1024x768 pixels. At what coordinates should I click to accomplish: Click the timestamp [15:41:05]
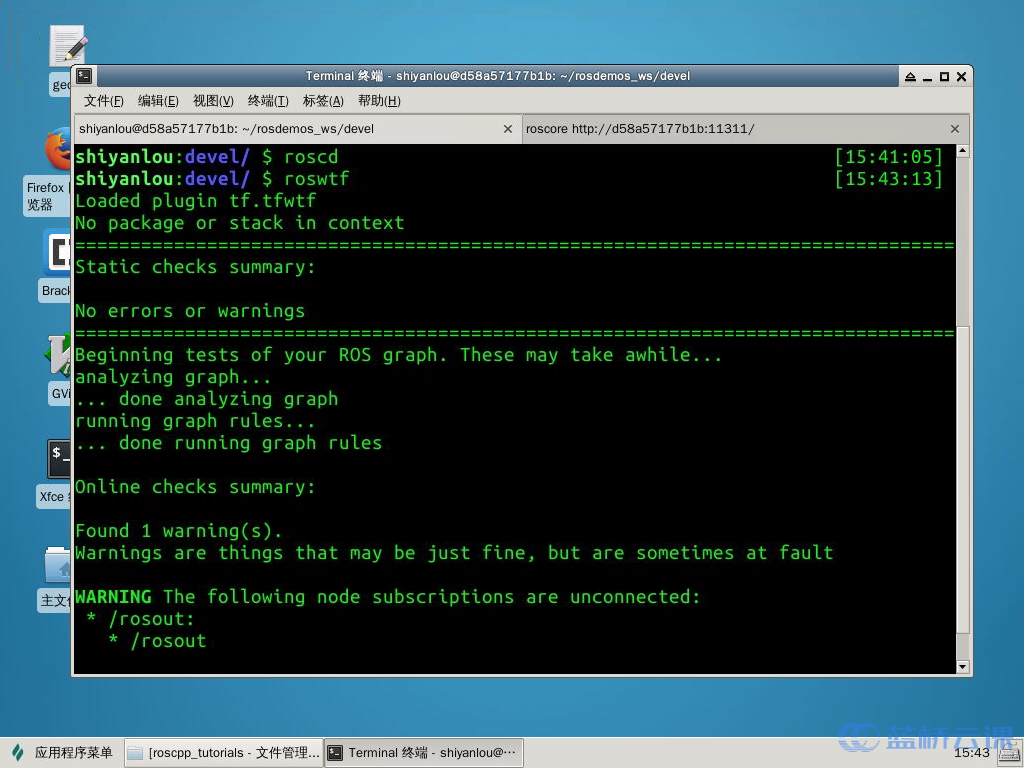(889, 157)
